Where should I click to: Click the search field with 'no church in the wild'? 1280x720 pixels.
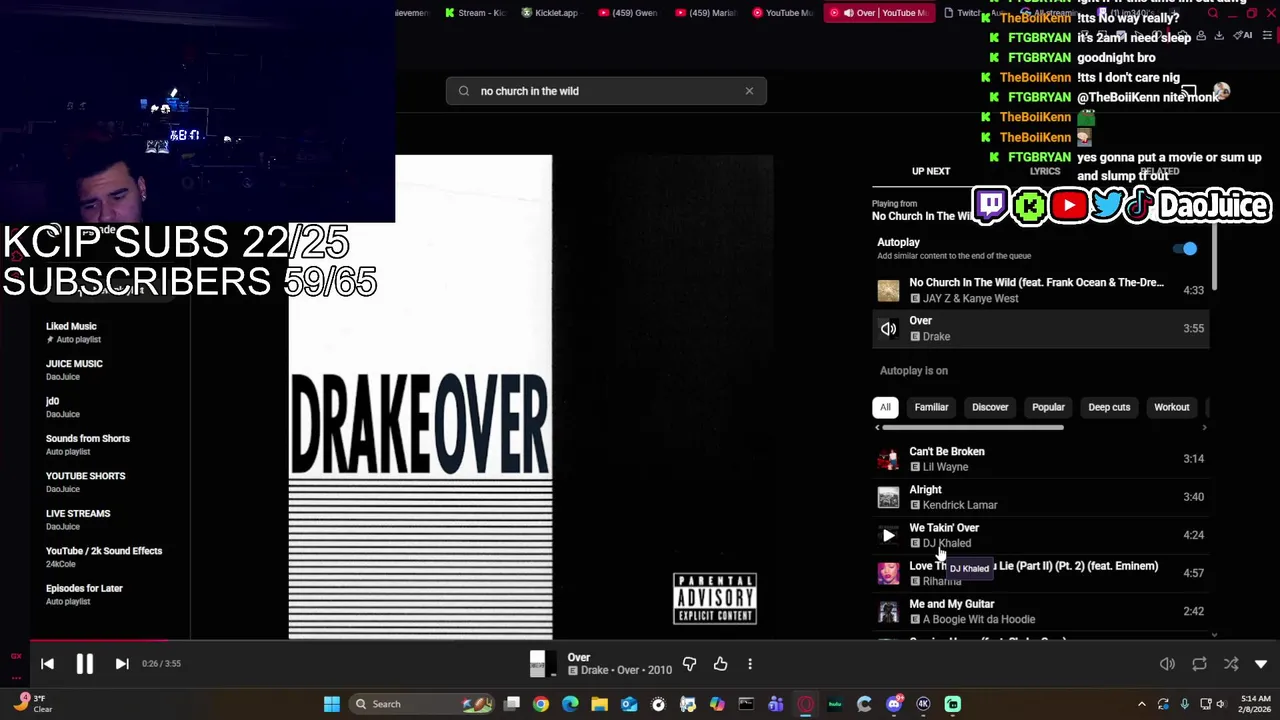click(x=606, y=91)
